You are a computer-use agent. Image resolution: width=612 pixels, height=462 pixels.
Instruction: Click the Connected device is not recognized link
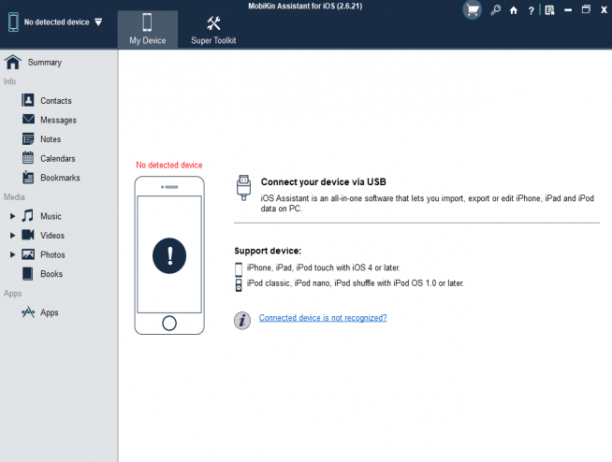tap(323, 318)
